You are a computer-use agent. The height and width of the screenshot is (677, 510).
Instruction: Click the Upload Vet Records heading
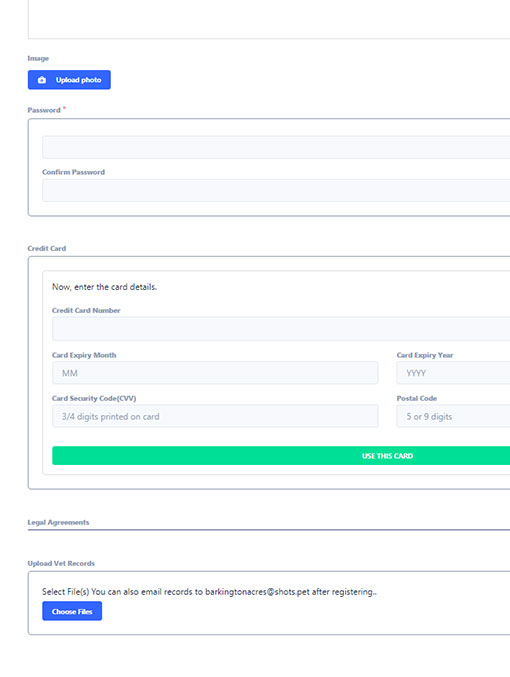61,563
